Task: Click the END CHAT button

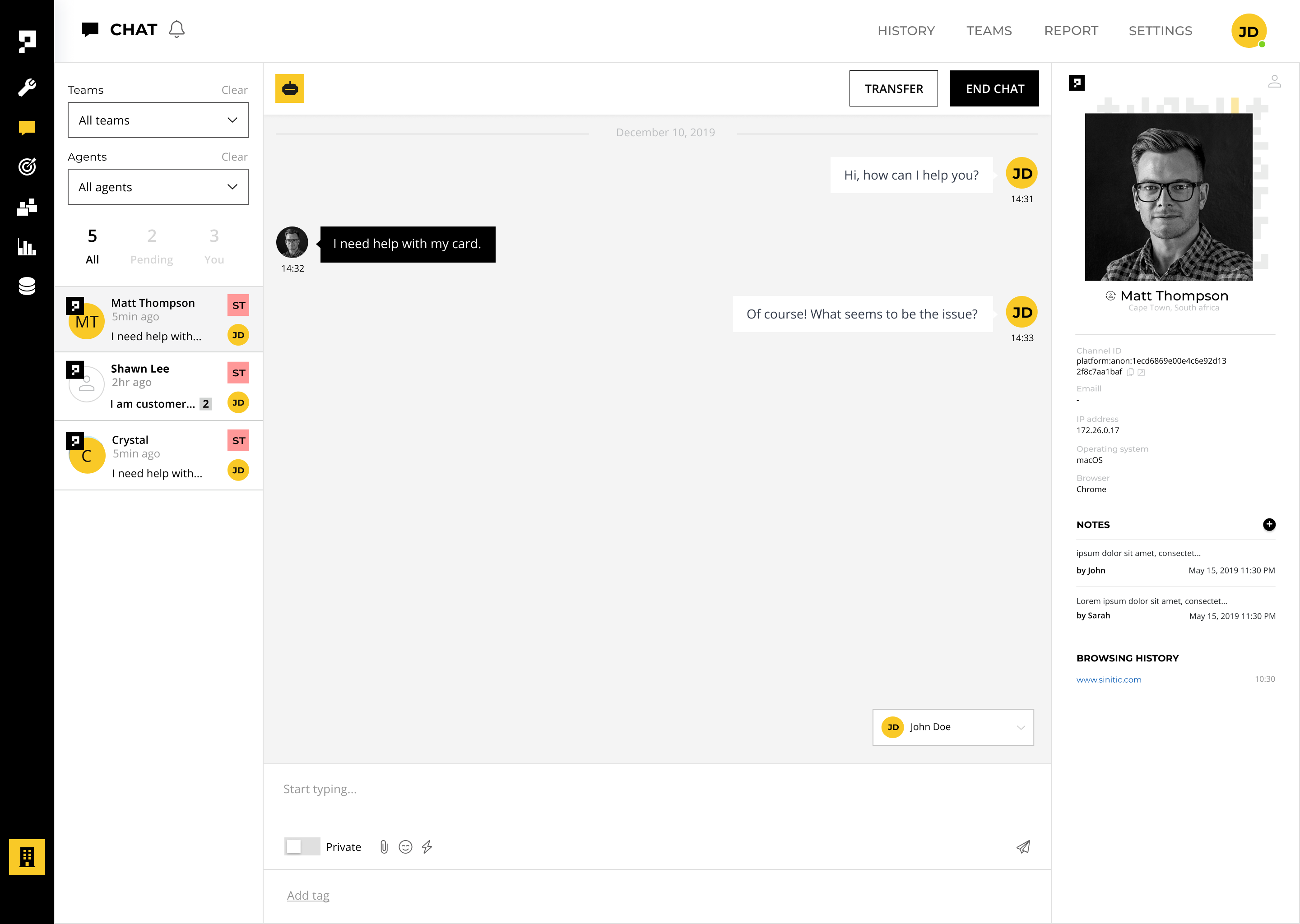Action: tap(994, 88)
